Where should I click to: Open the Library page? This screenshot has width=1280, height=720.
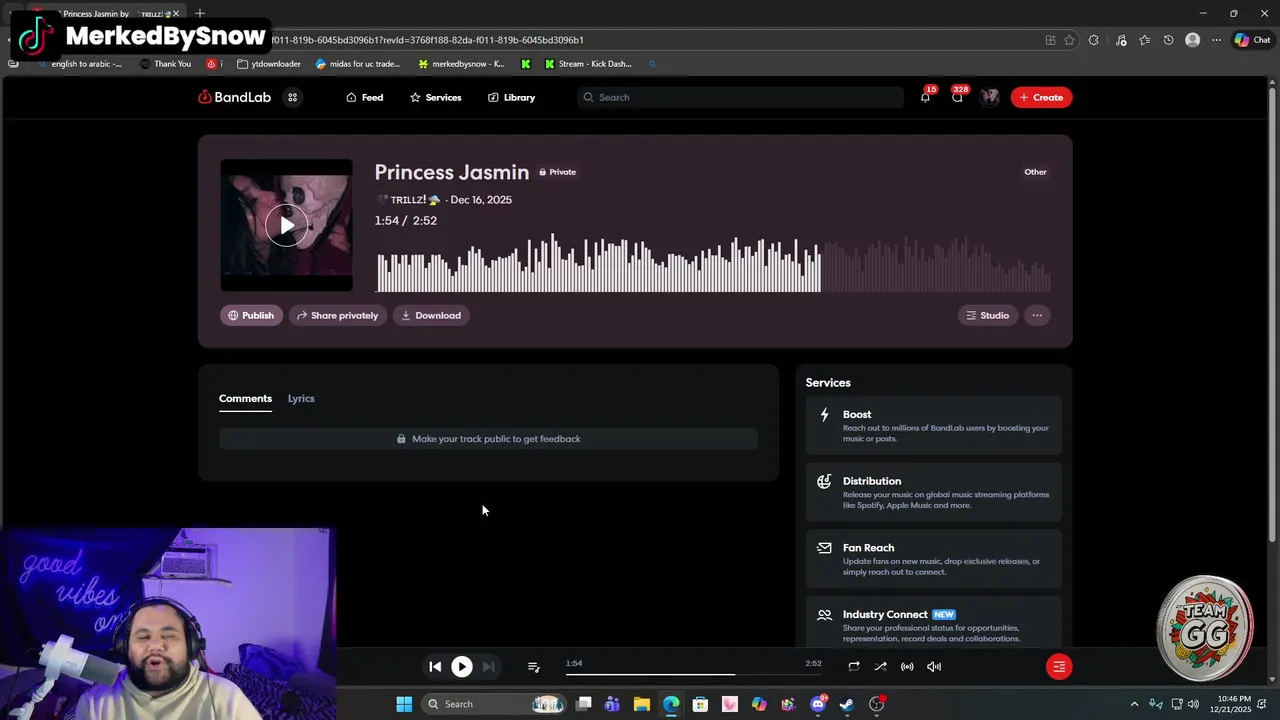[x=511, y=97]
